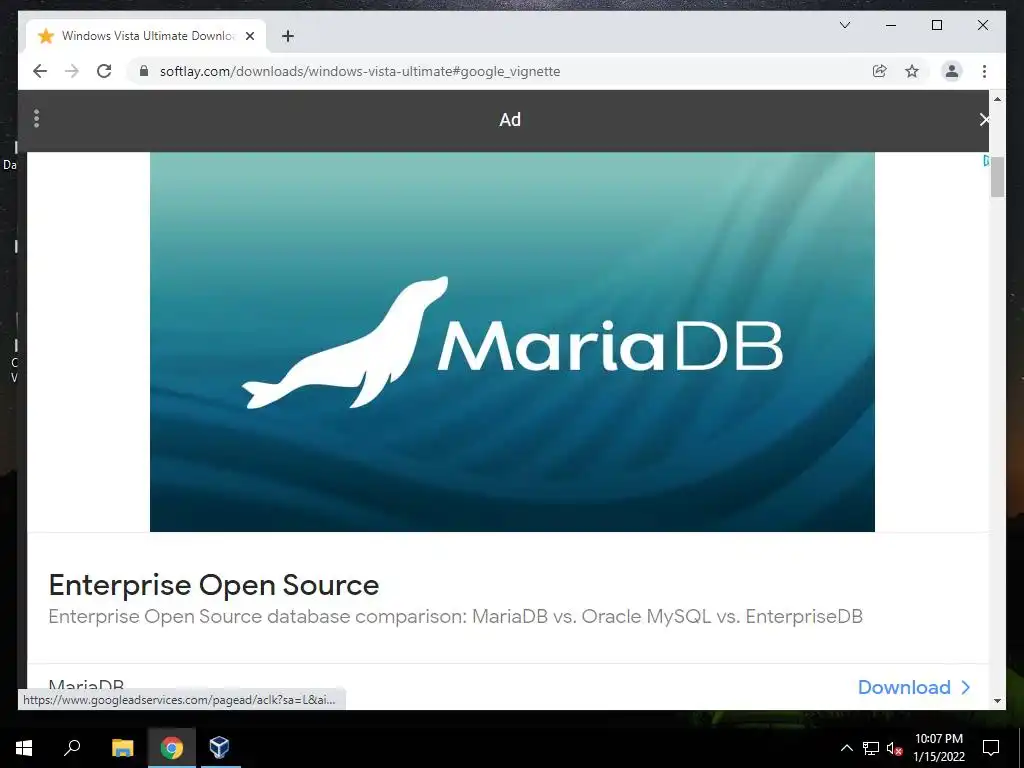
Task: Click the muted volume tray icon
Action: (x=895, y=748)
